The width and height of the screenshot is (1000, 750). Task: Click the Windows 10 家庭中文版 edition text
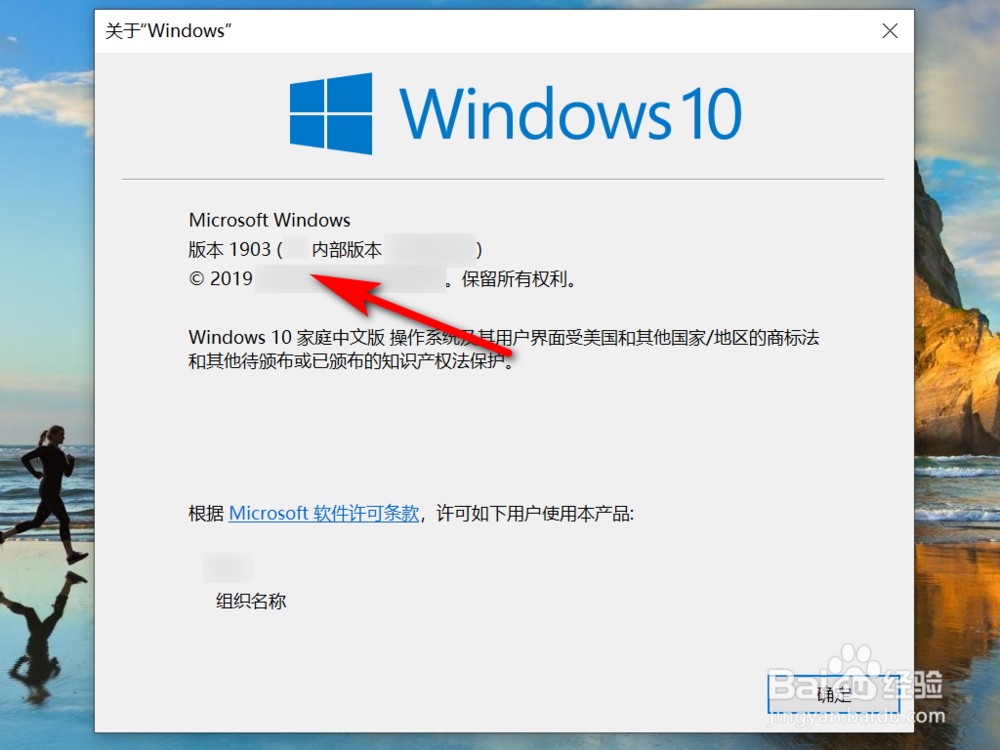286,337
